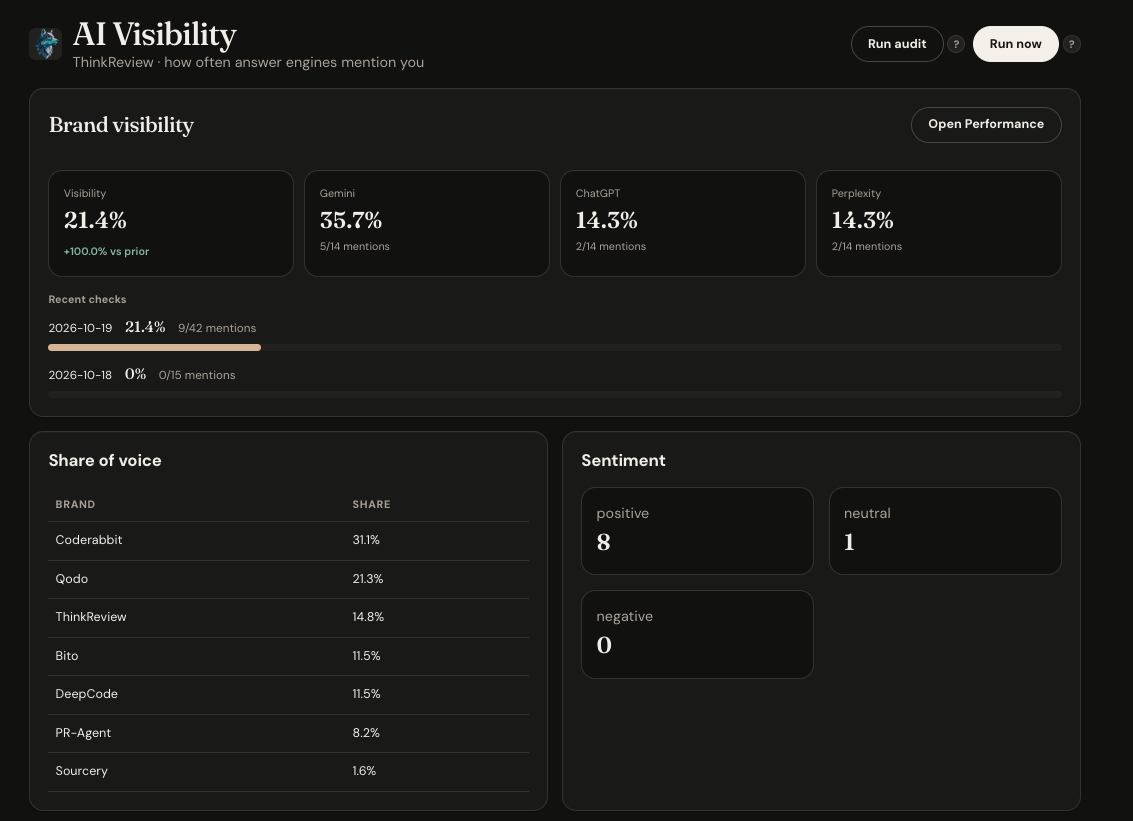Click the 2026-10-18 check date
This screenshot has width=1133, height=821.
(80, 375)
